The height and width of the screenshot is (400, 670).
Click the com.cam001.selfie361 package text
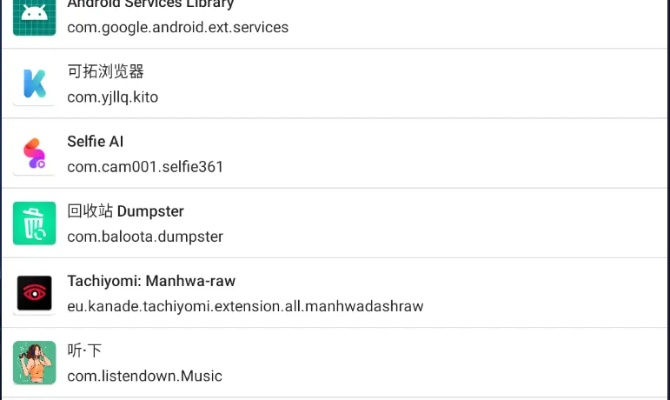click(x=145, y=166)
